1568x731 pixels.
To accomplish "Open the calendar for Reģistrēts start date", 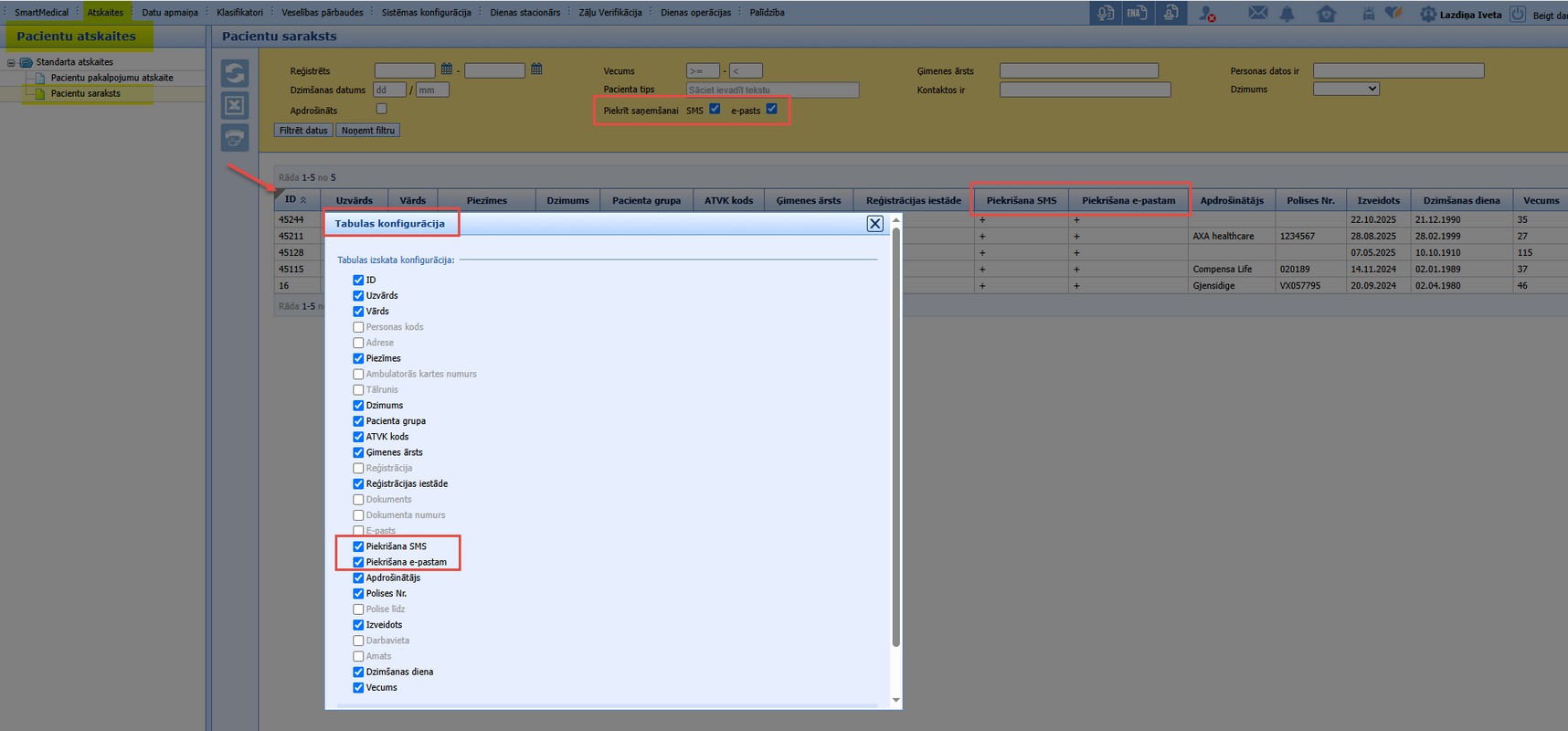I will (447, 69).
